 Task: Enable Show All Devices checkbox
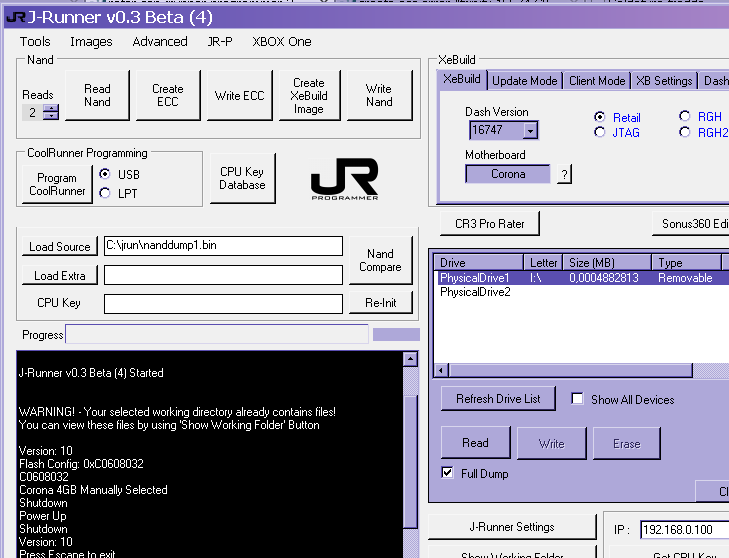tap(577, 399)
